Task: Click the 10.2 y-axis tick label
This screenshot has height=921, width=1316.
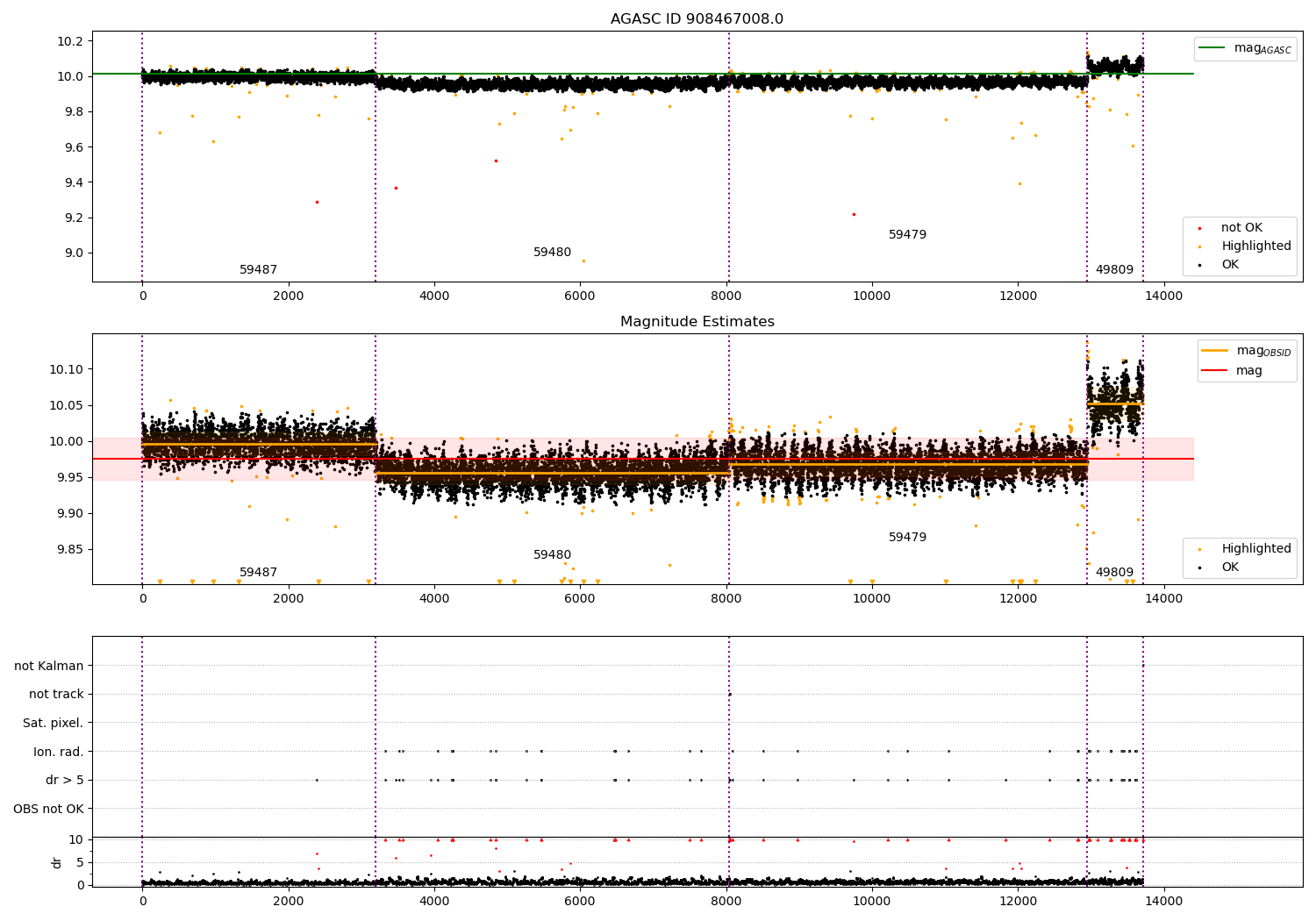Action: (70, 41)
